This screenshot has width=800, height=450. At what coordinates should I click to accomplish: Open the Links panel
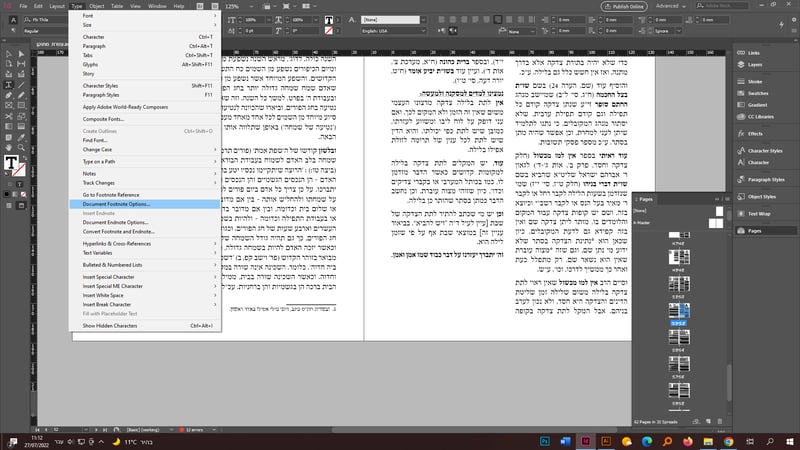click(x=753, y=52)
